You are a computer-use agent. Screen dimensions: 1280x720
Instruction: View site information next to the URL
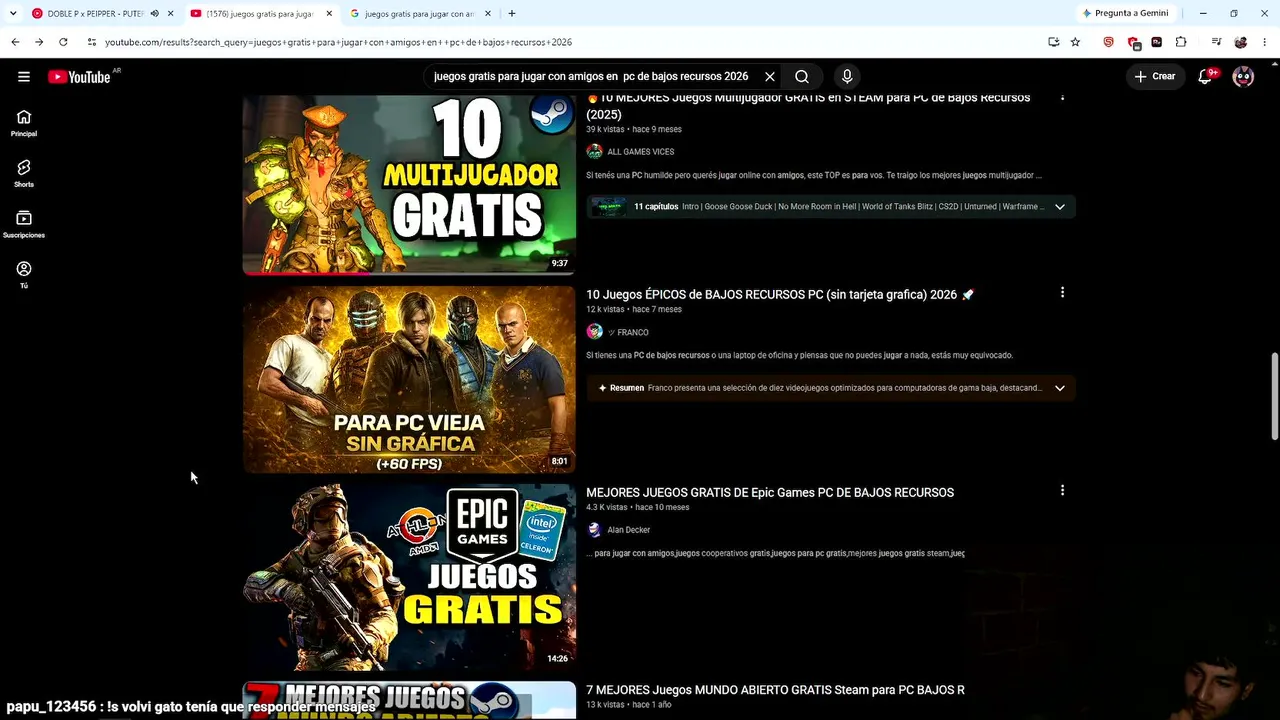92,42
